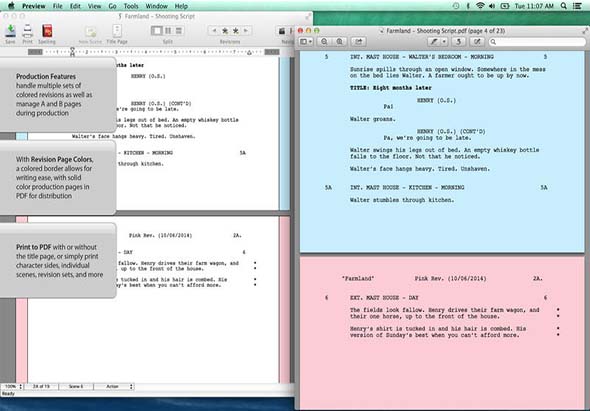Click the left indent marker on ruler
The image size is (590, 411).
pyautogui.click(x=72, y=52)
